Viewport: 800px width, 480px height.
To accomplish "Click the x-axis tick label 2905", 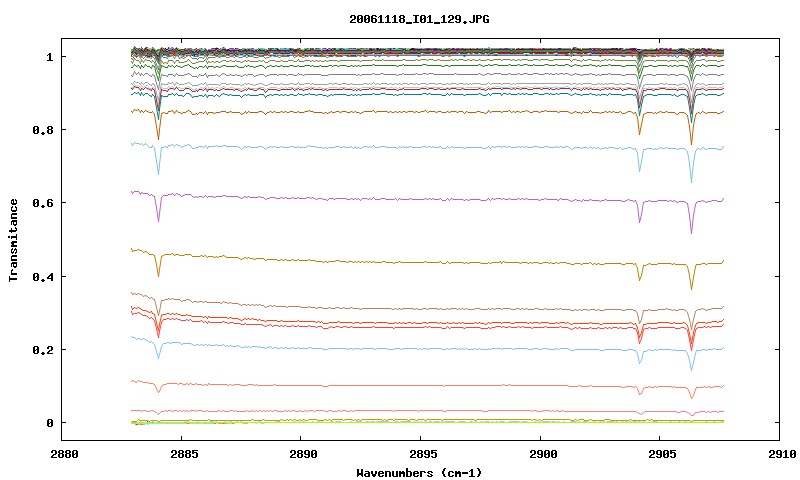I will [x=662, y=454].
